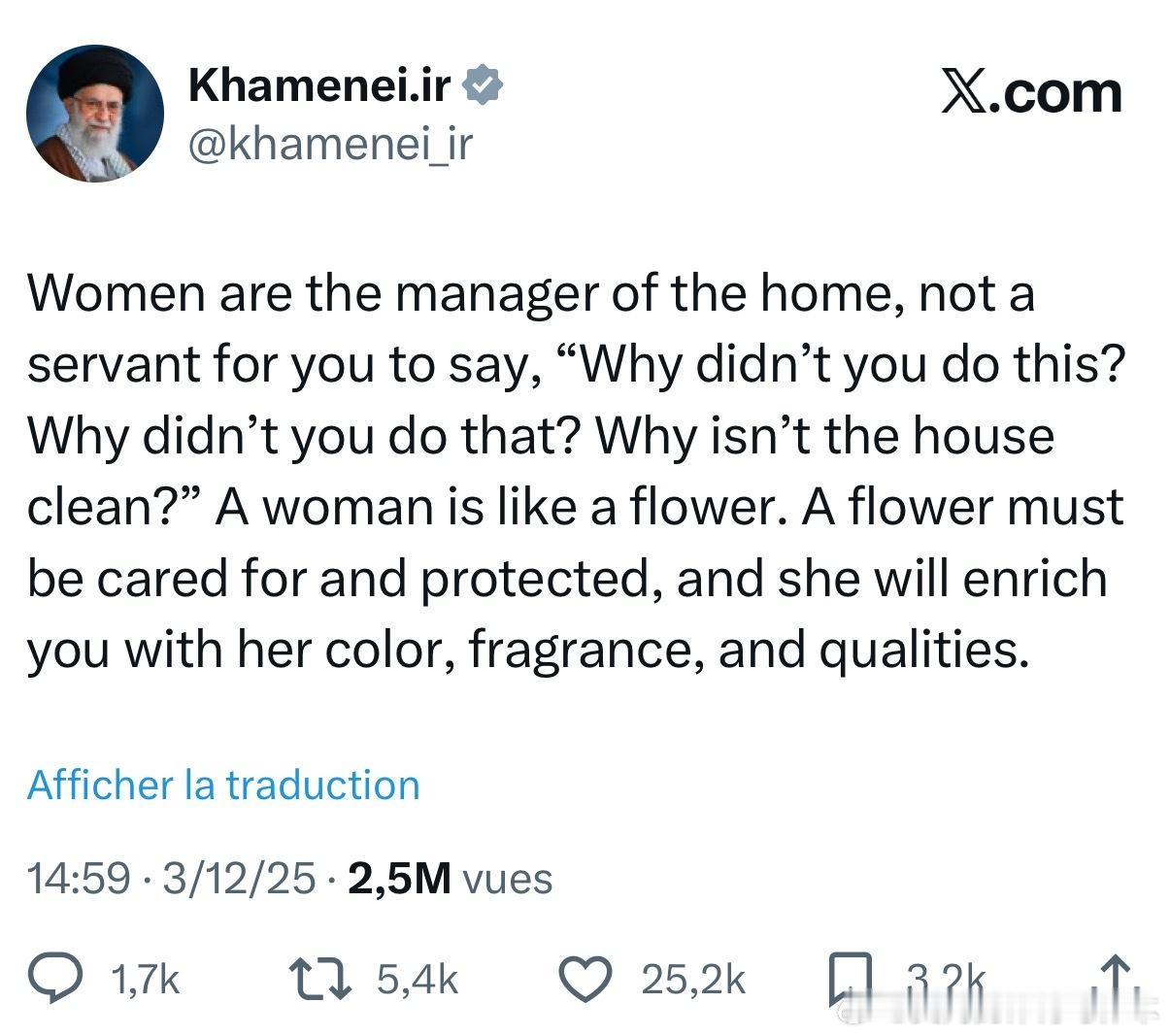Click the 1,7k replies count

(145, 980)
